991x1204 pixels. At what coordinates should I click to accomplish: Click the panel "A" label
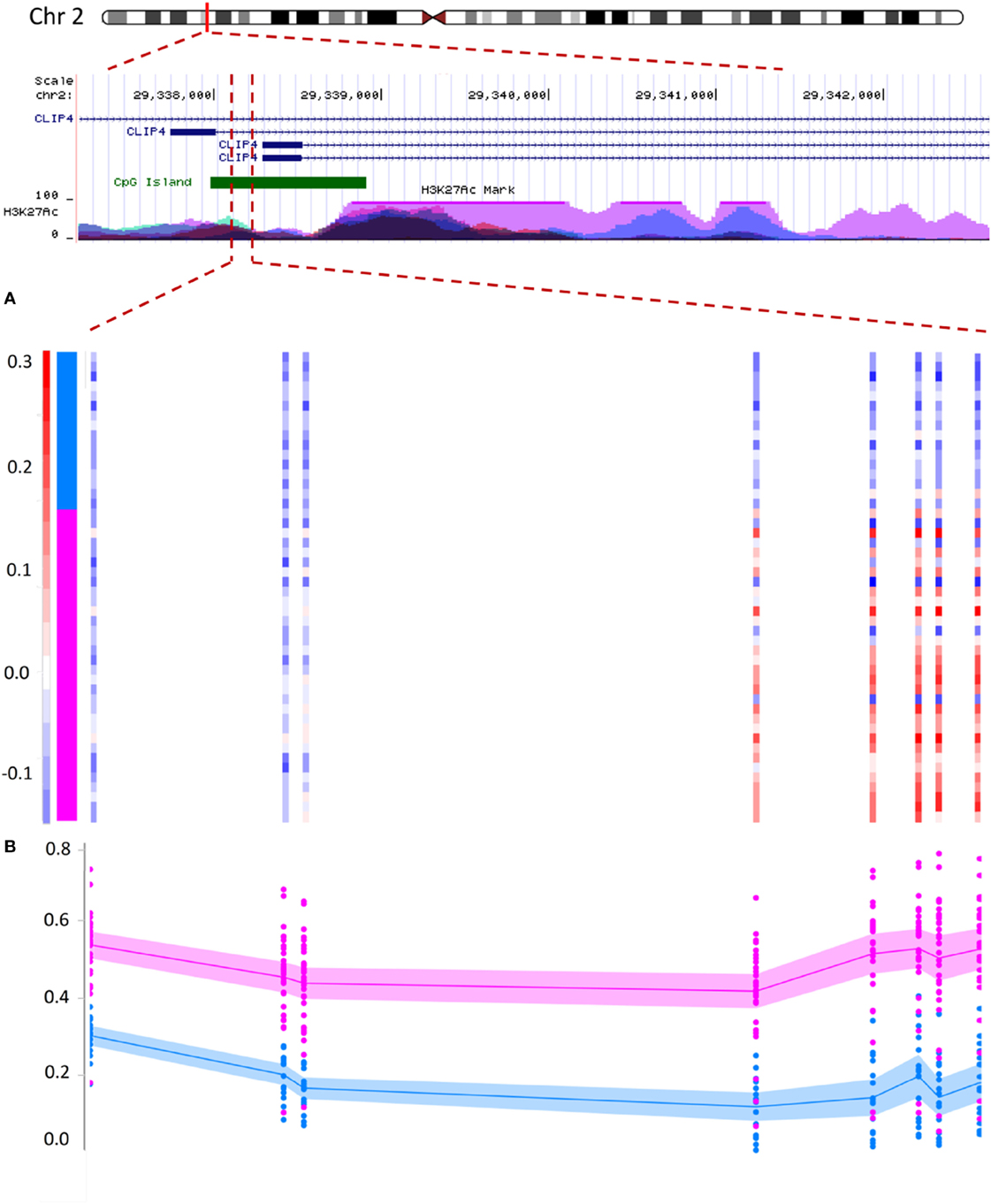[10, 299]
